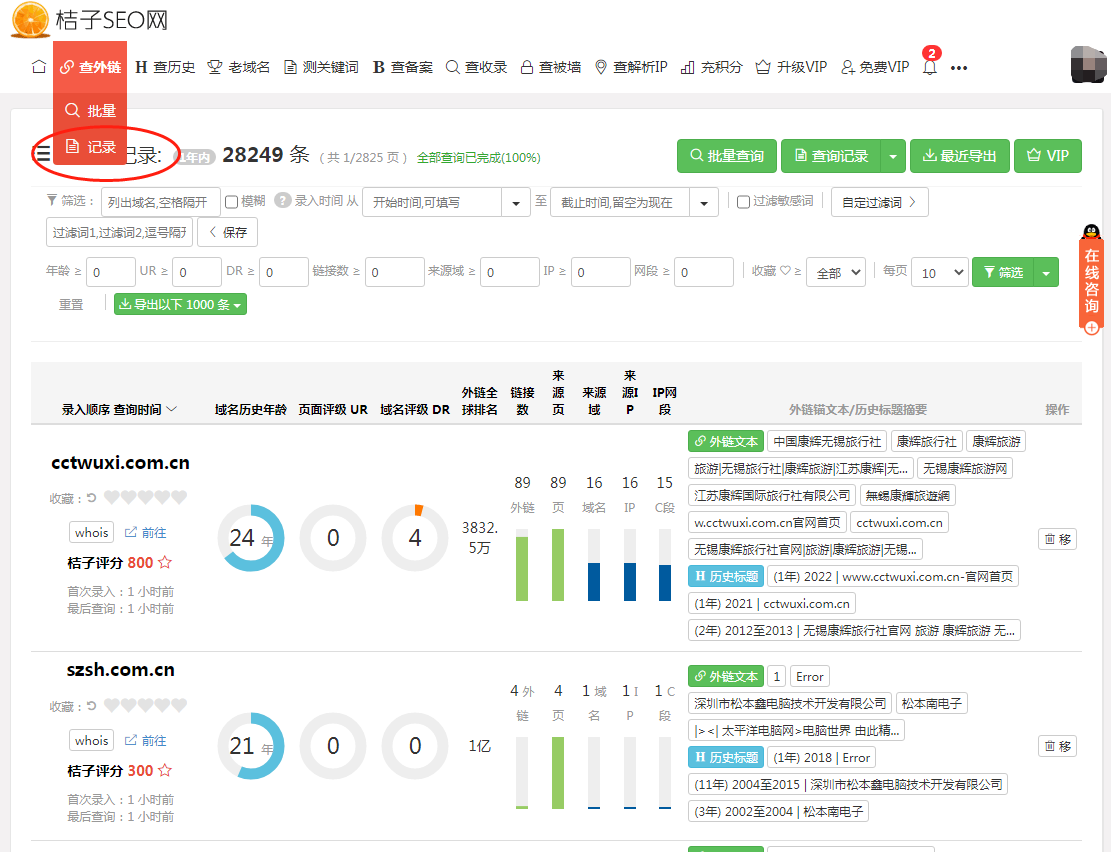
Task: Enable the 模糊 fuzzy match checkbox
Action: coord(231,202)
